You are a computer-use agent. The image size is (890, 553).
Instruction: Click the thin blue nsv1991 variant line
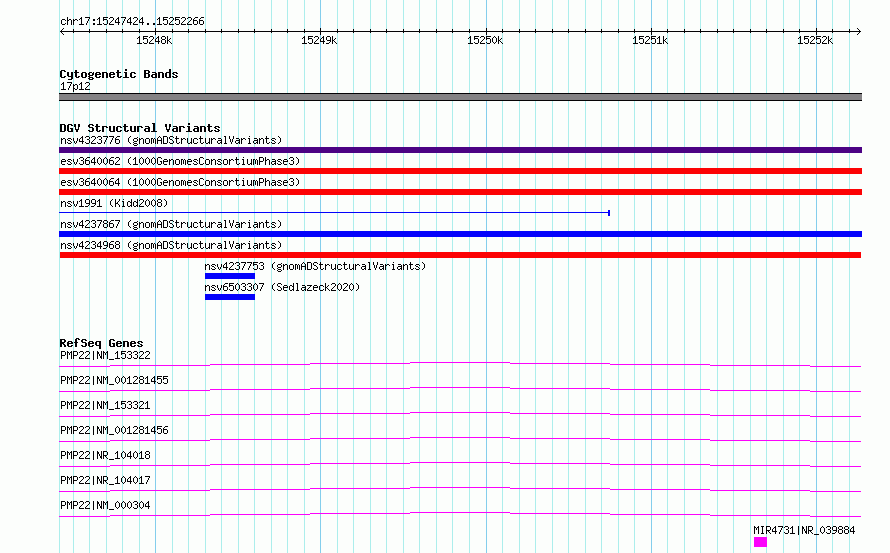[334, 213]
